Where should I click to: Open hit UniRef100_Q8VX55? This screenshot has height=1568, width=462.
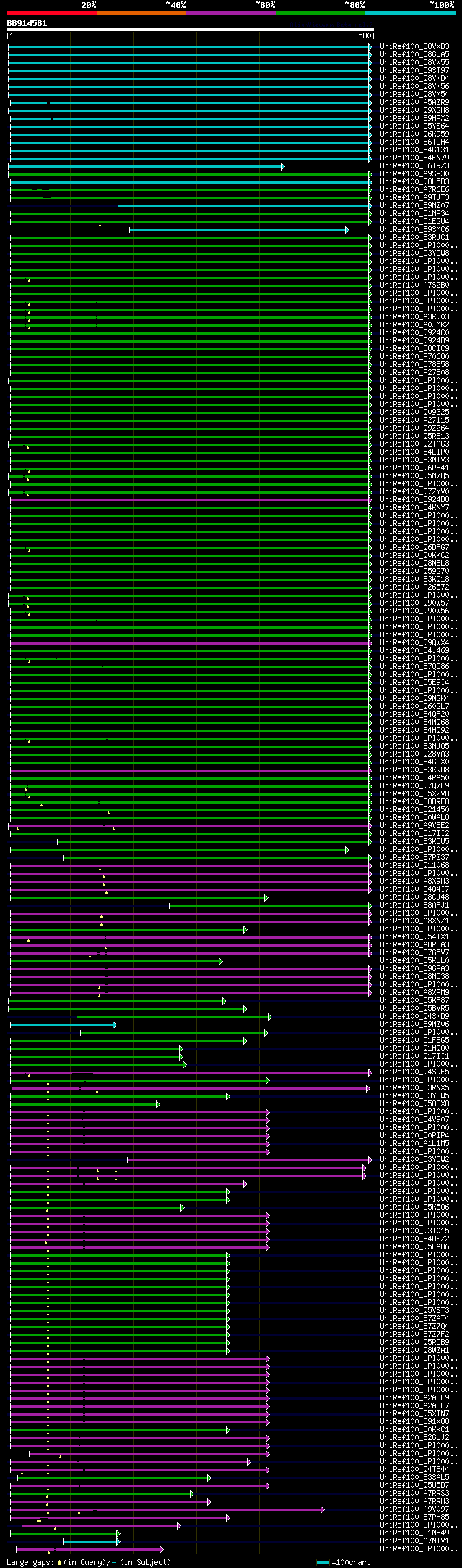[414, 63]
